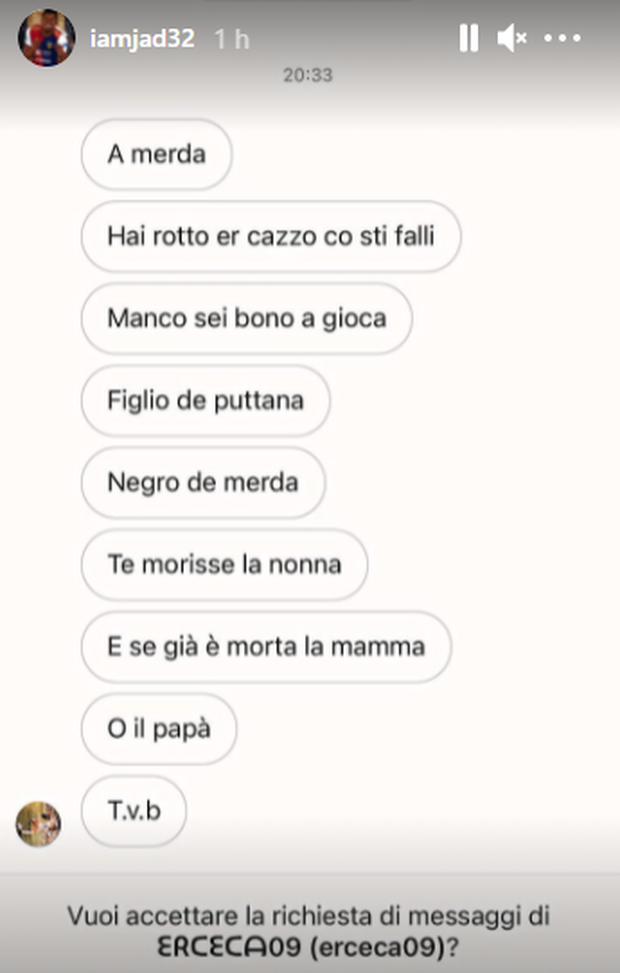Click the "Vuoi accettare la richiesta" prompt text
This screenshot has width=620, height=973.
[309, 914]
